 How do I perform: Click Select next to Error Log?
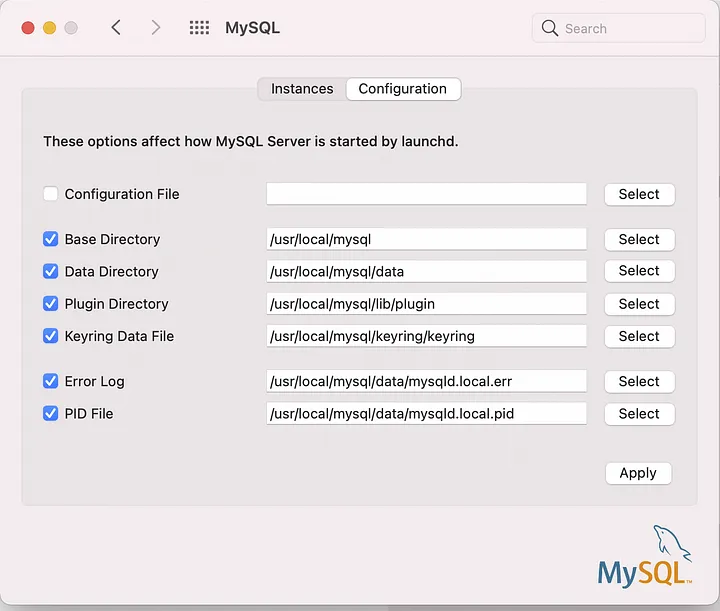point(640,381)
